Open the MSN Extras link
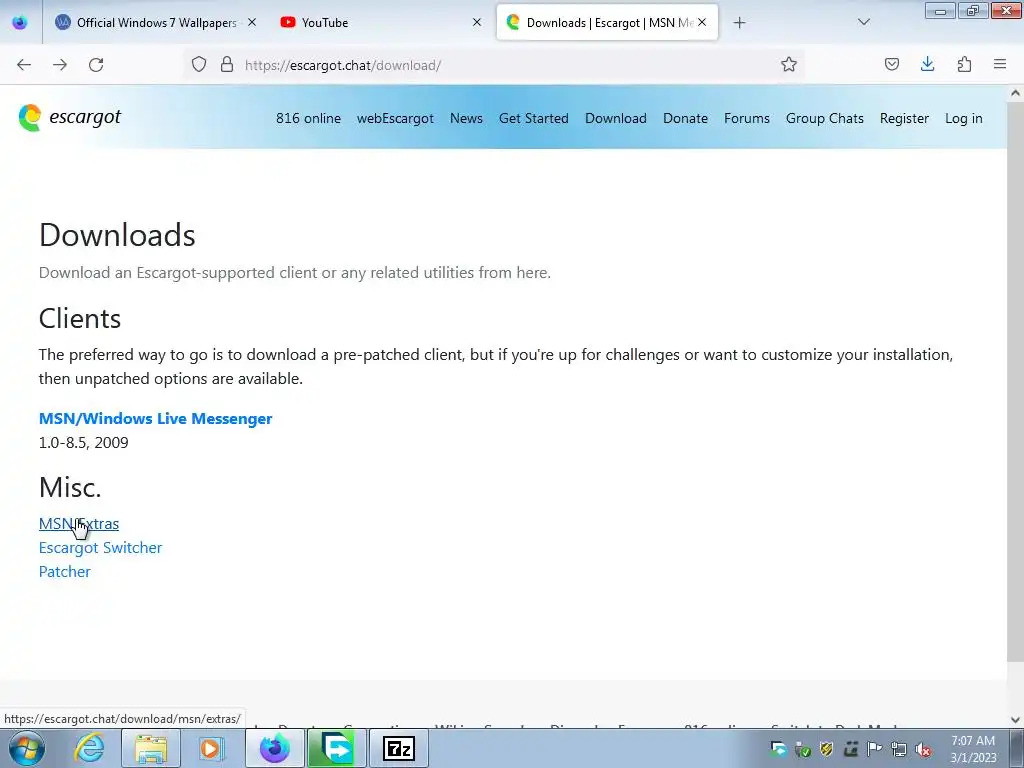This screenshot has height=768, width=1024. pos(78,524)
